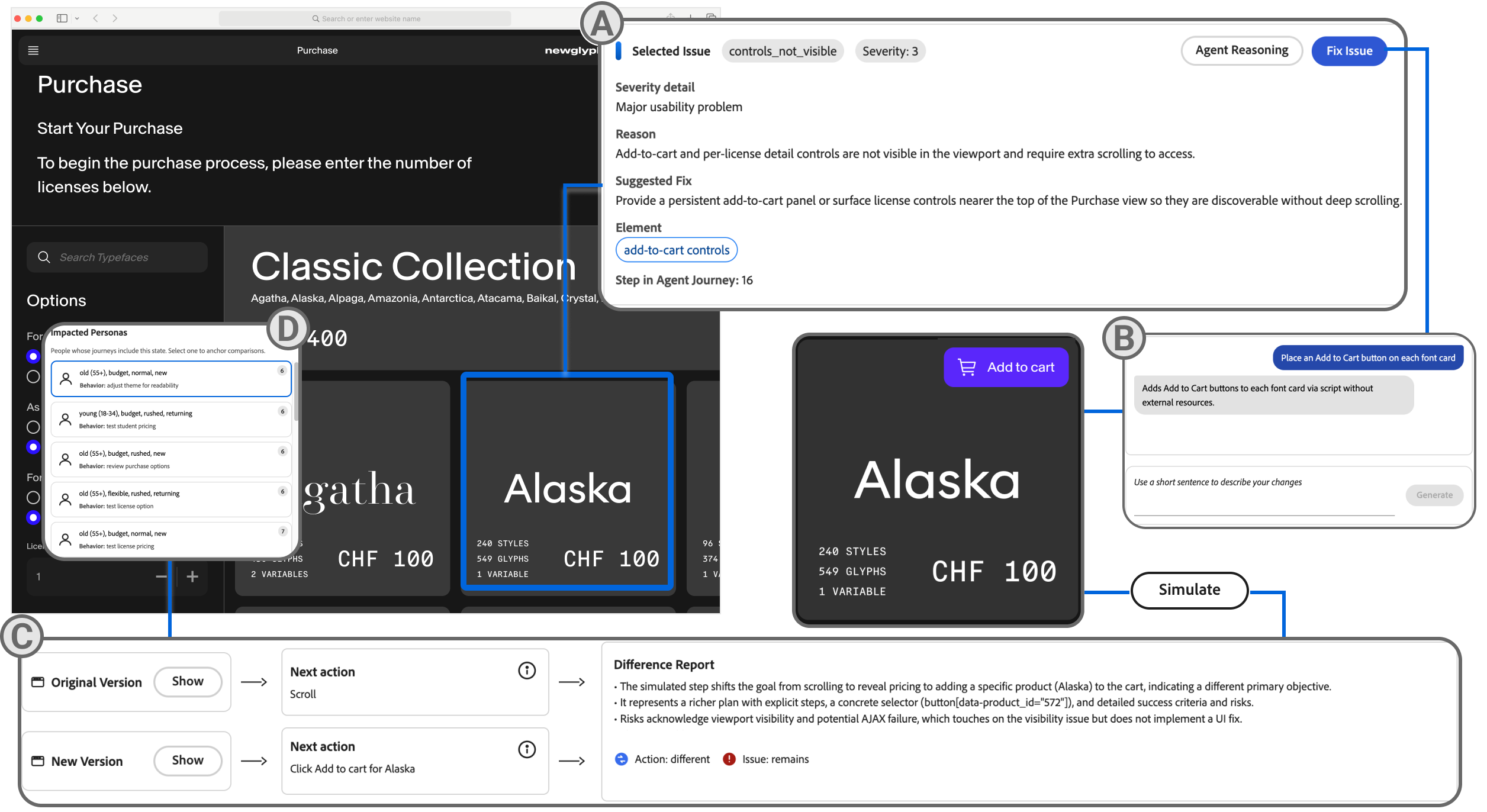Click info icon on Scroll next action card
Image resolution: width=1487 pixels, height=812 pixels.
pos(526,671)
